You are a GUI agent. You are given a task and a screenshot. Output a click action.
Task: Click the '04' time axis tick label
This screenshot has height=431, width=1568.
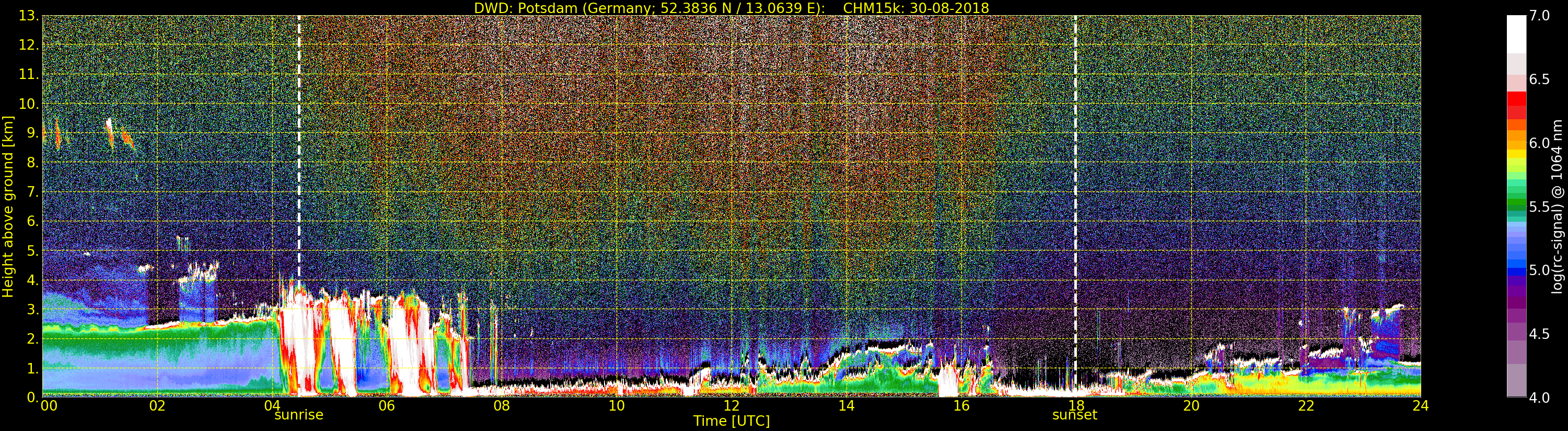coord(272,406)
